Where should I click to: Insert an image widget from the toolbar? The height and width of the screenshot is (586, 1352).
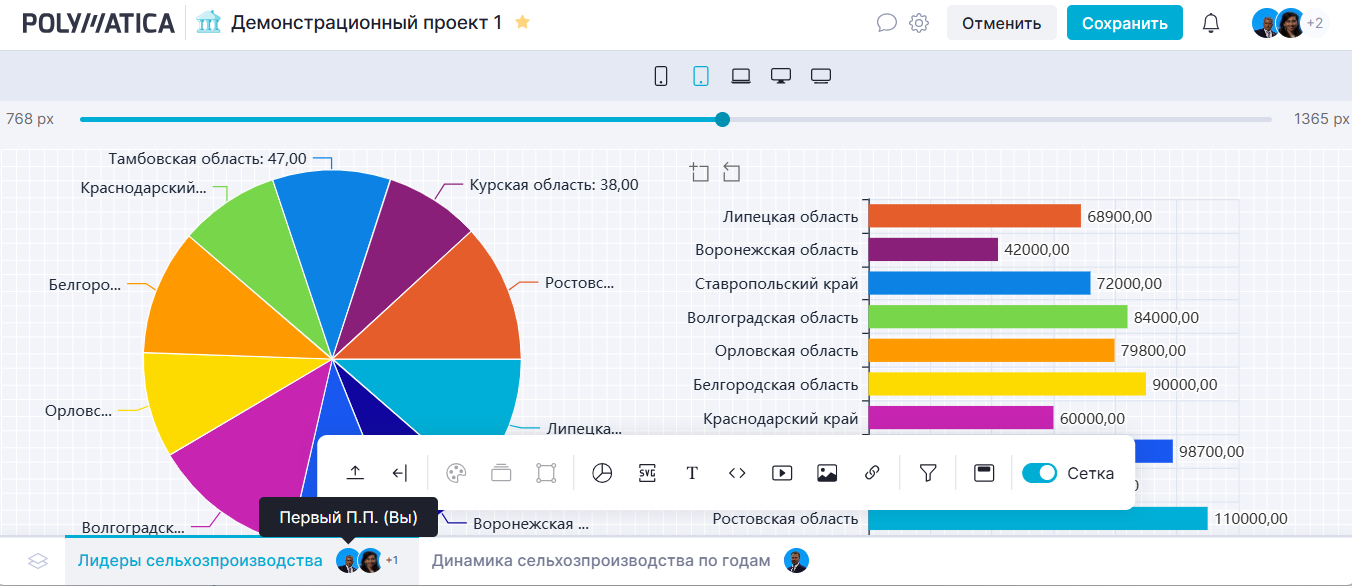(x=827, y=473)
